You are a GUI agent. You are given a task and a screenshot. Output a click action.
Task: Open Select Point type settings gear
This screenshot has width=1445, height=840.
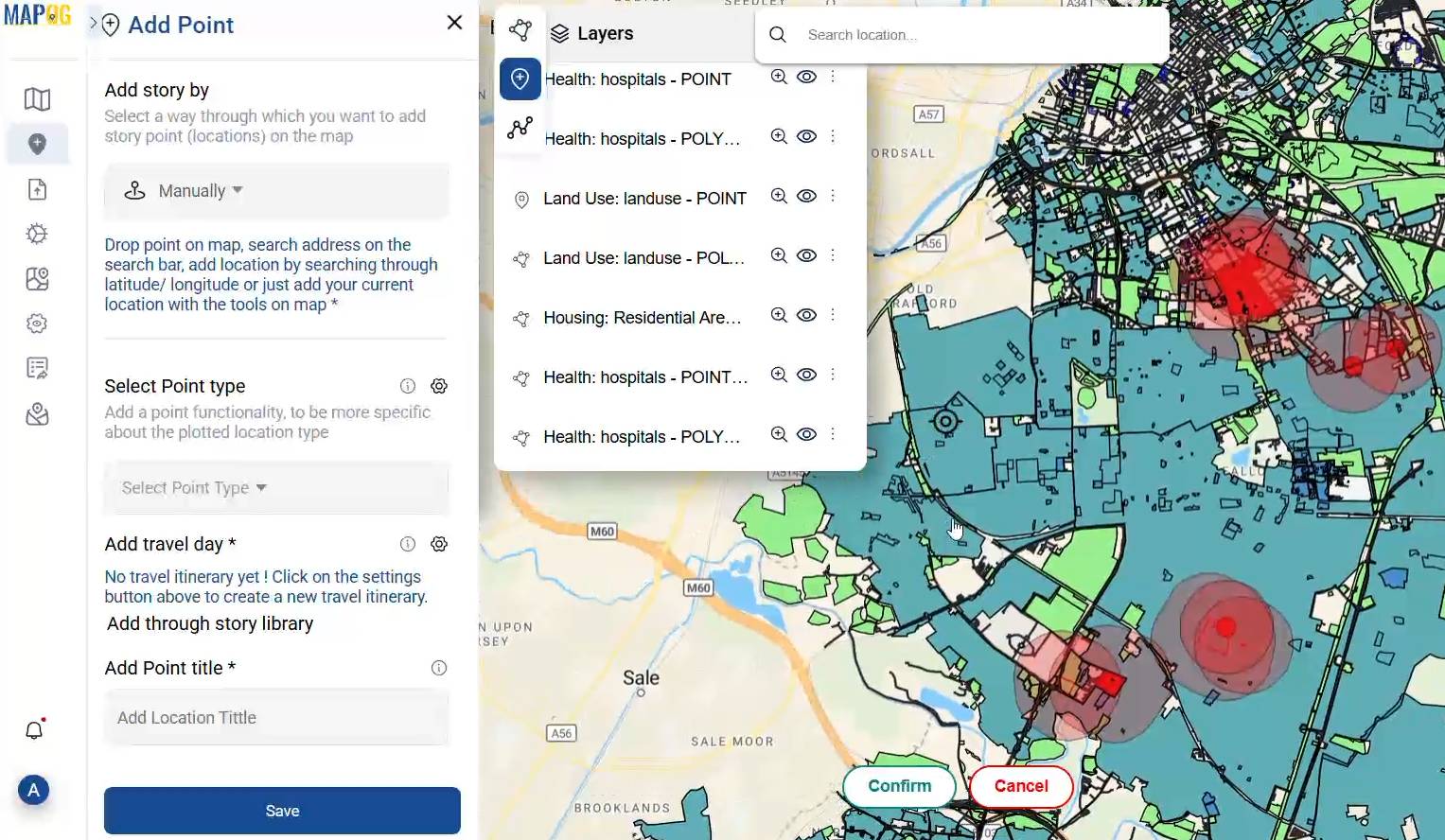439,386
